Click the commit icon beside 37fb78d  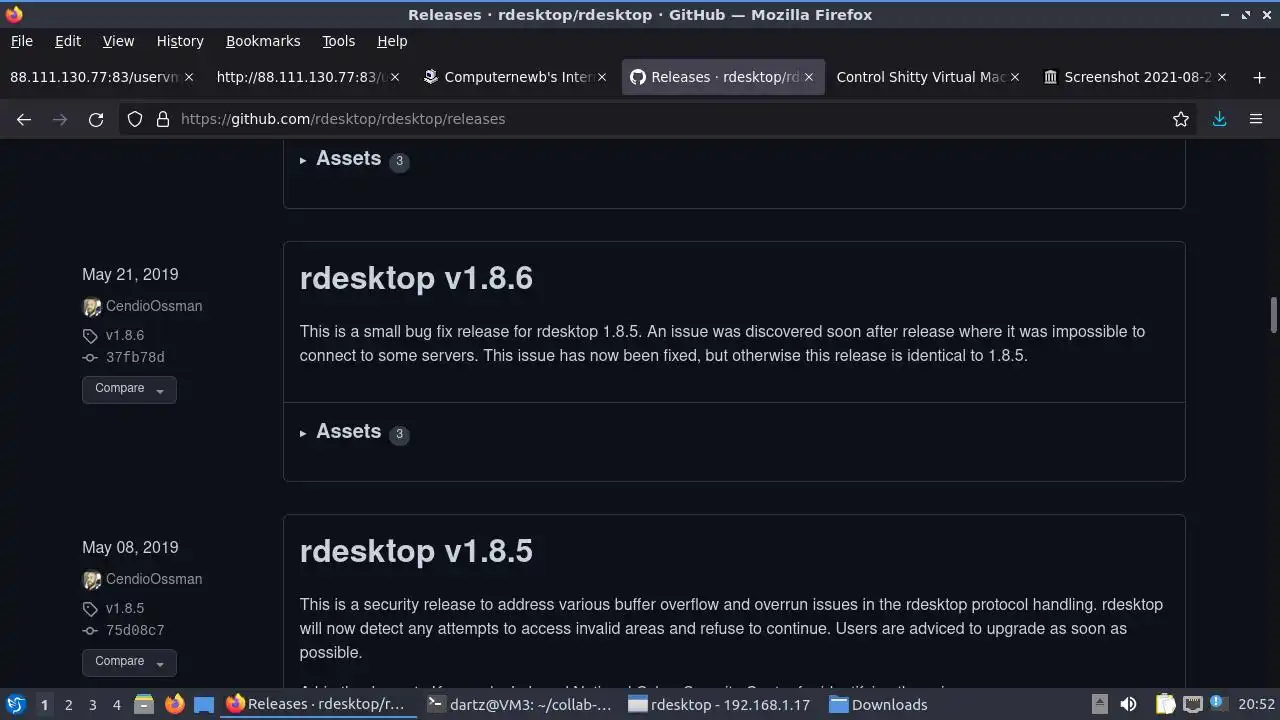[90, 357]
